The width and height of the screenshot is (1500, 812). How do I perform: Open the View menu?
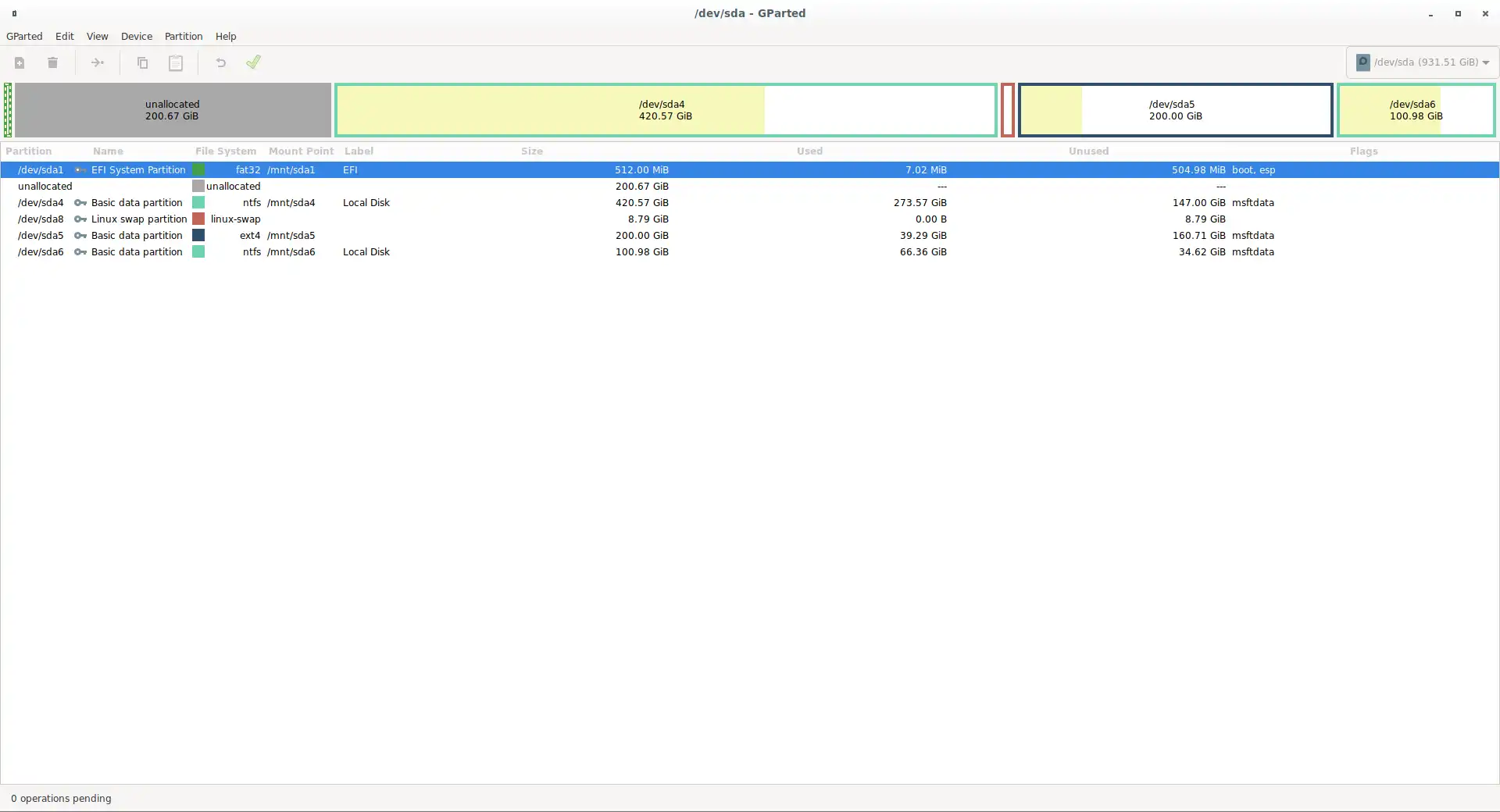tap(97, 37)
